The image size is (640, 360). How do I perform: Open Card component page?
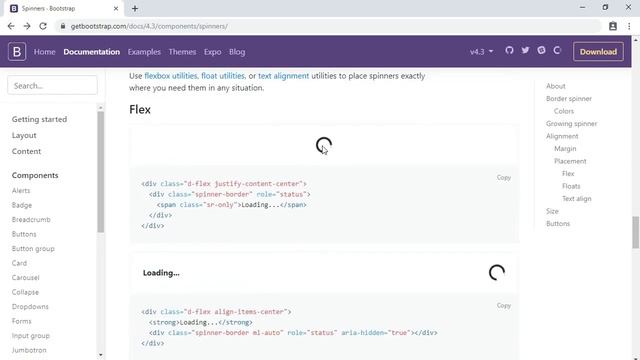19,263
